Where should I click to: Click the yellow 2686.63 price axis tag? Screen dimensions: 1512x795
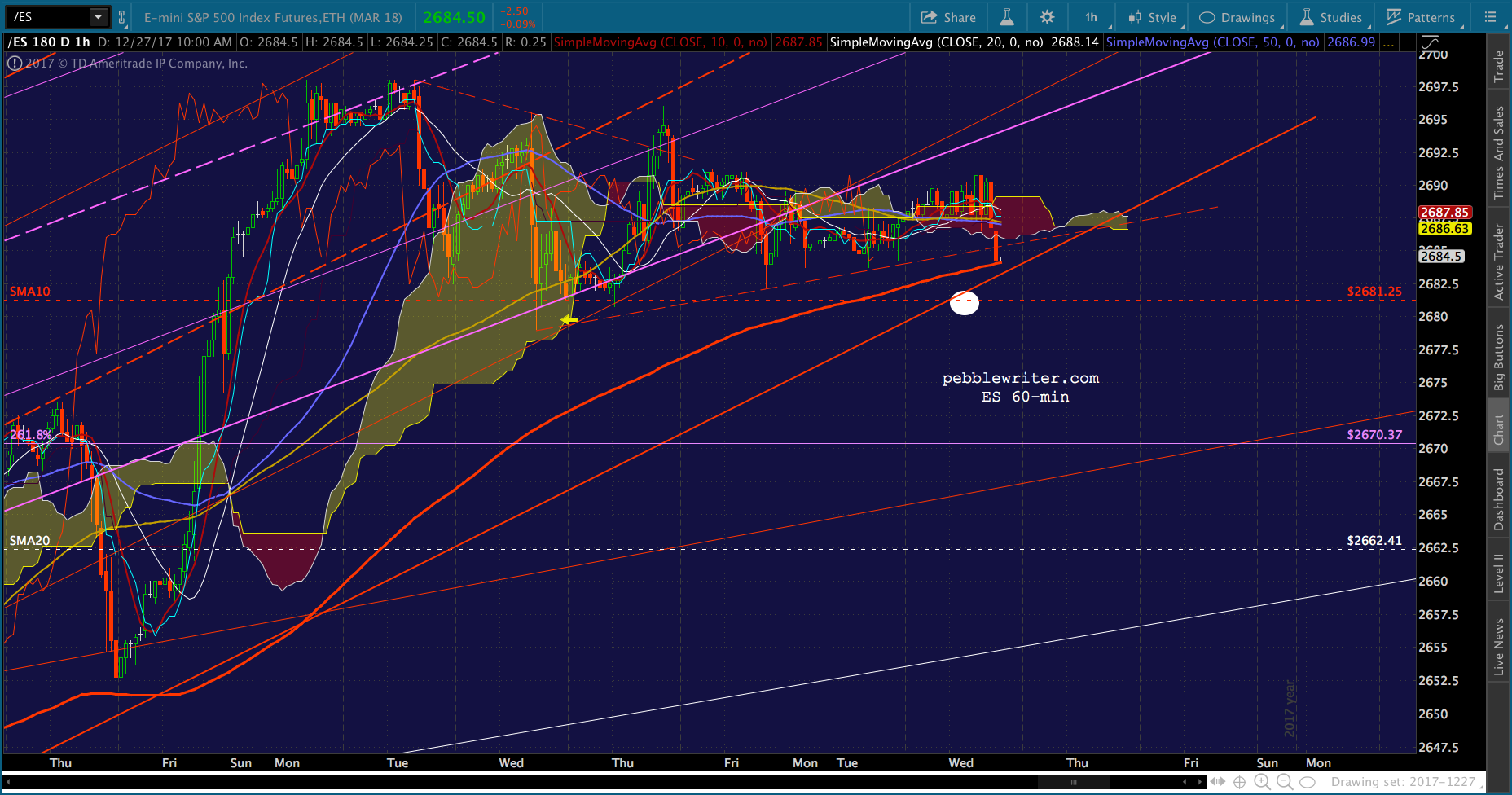(x=1444, y=229)
